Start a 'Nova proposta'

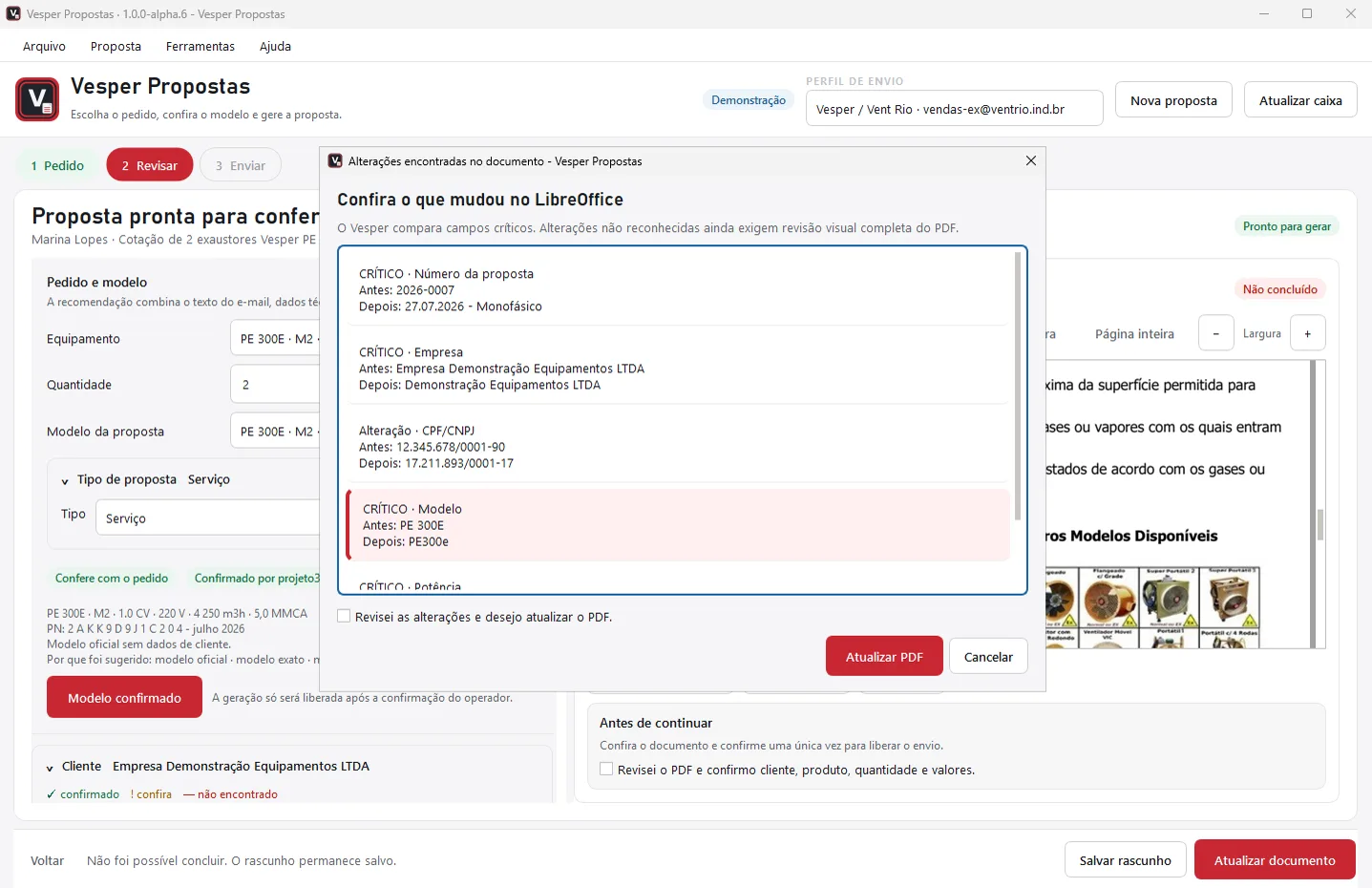pyautogui.click(x=1173, y=99)
